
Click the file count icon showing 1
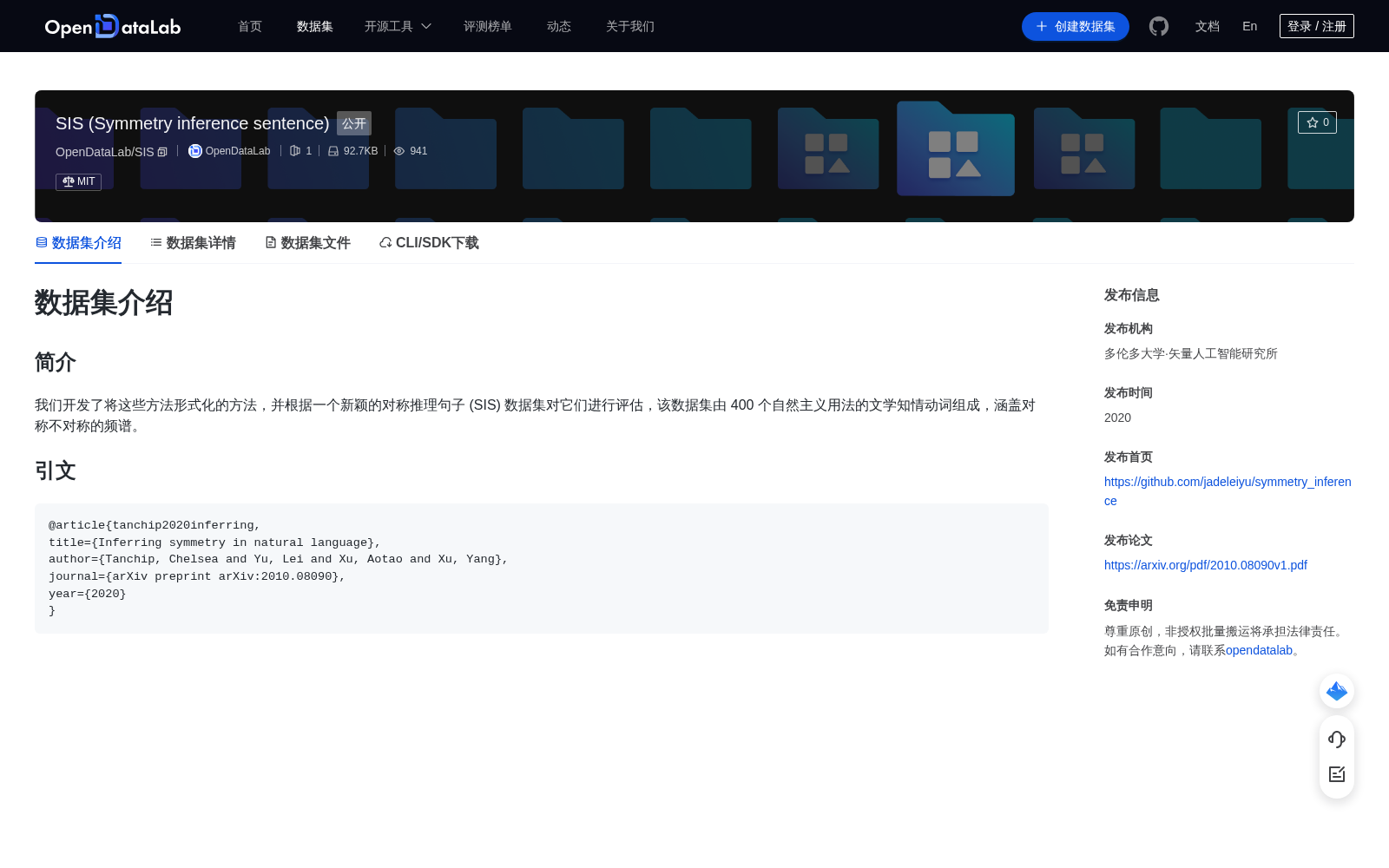[x=295, y=151]
